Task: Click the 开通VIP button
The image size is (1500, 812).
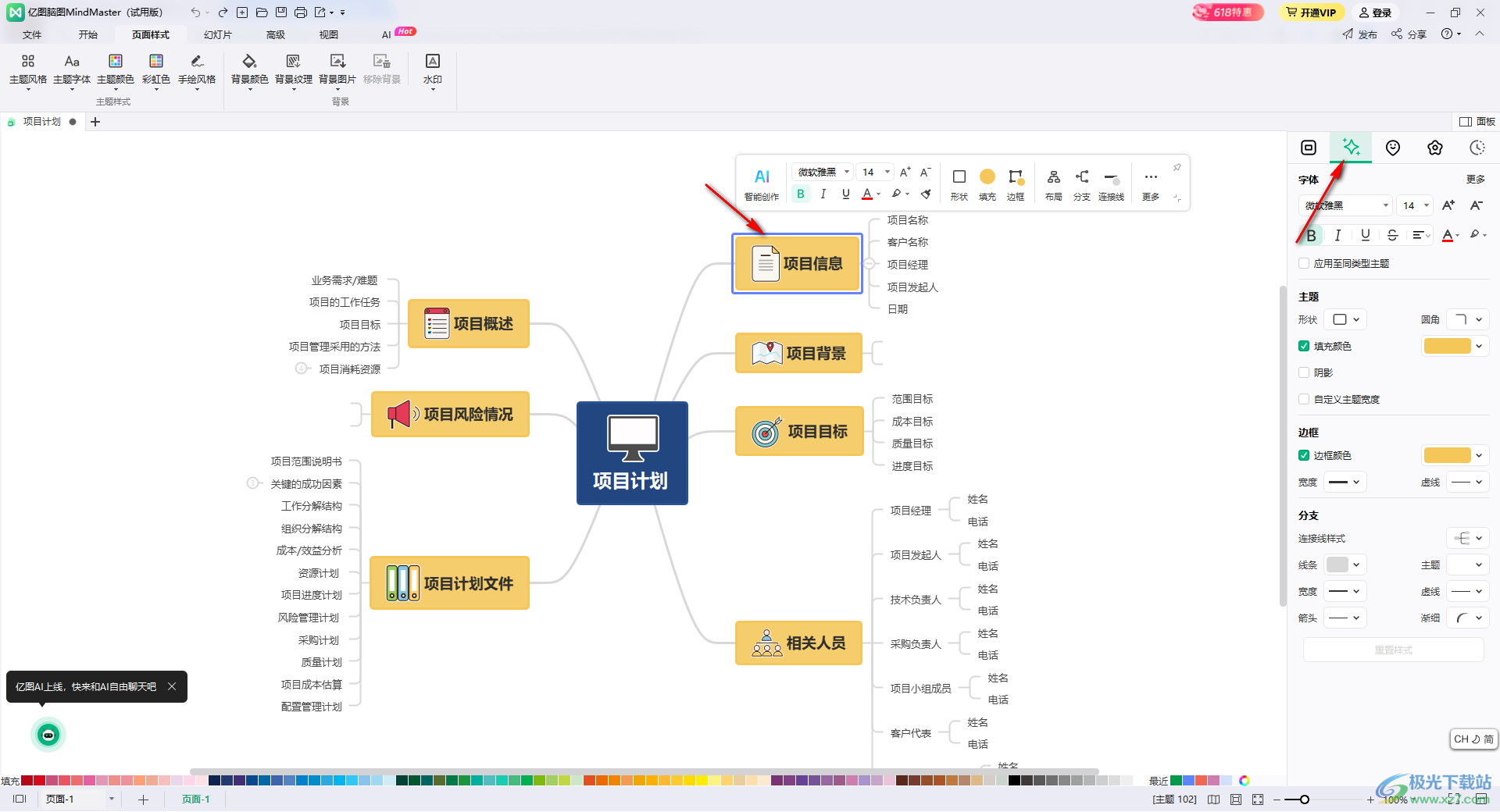Action: [x=1312, y=12]
